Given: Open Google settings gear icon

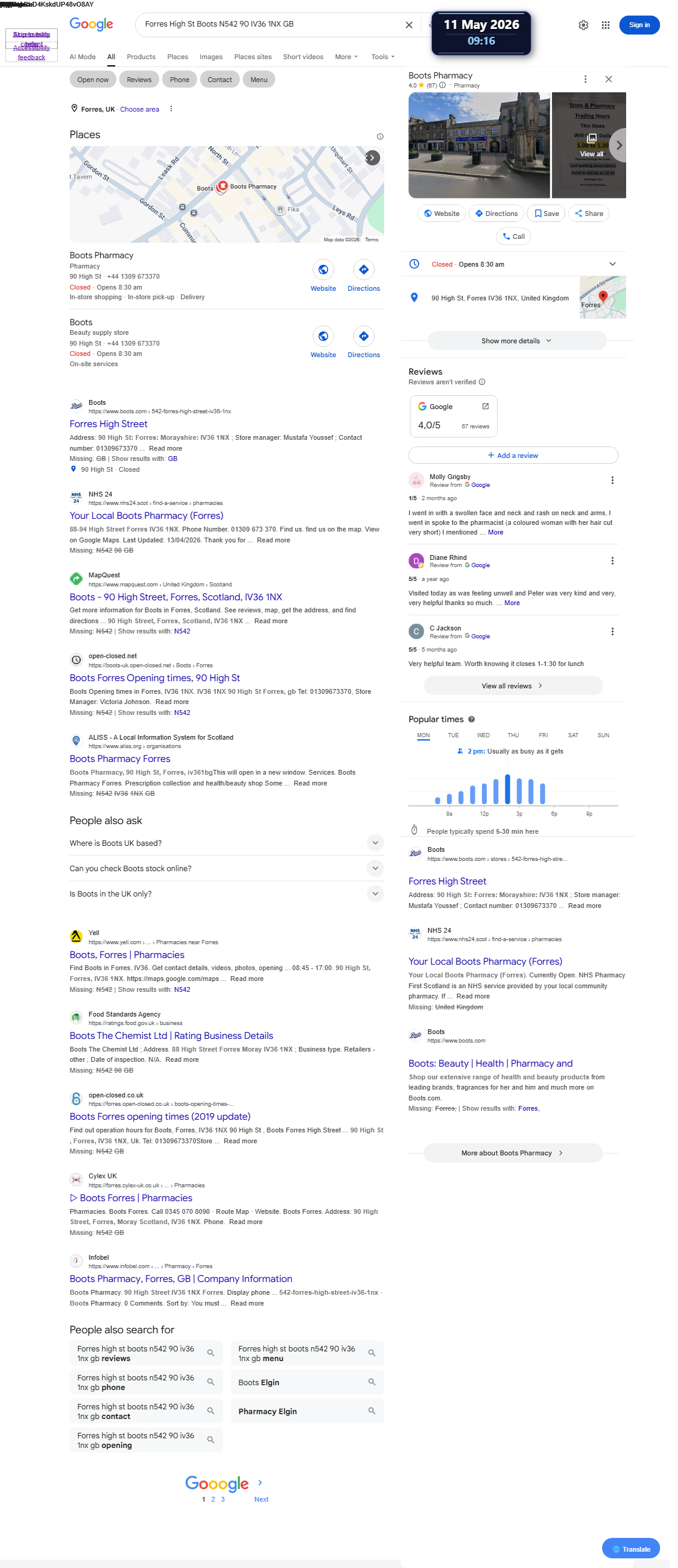Looking at the screenshot, I should point(590,25).
